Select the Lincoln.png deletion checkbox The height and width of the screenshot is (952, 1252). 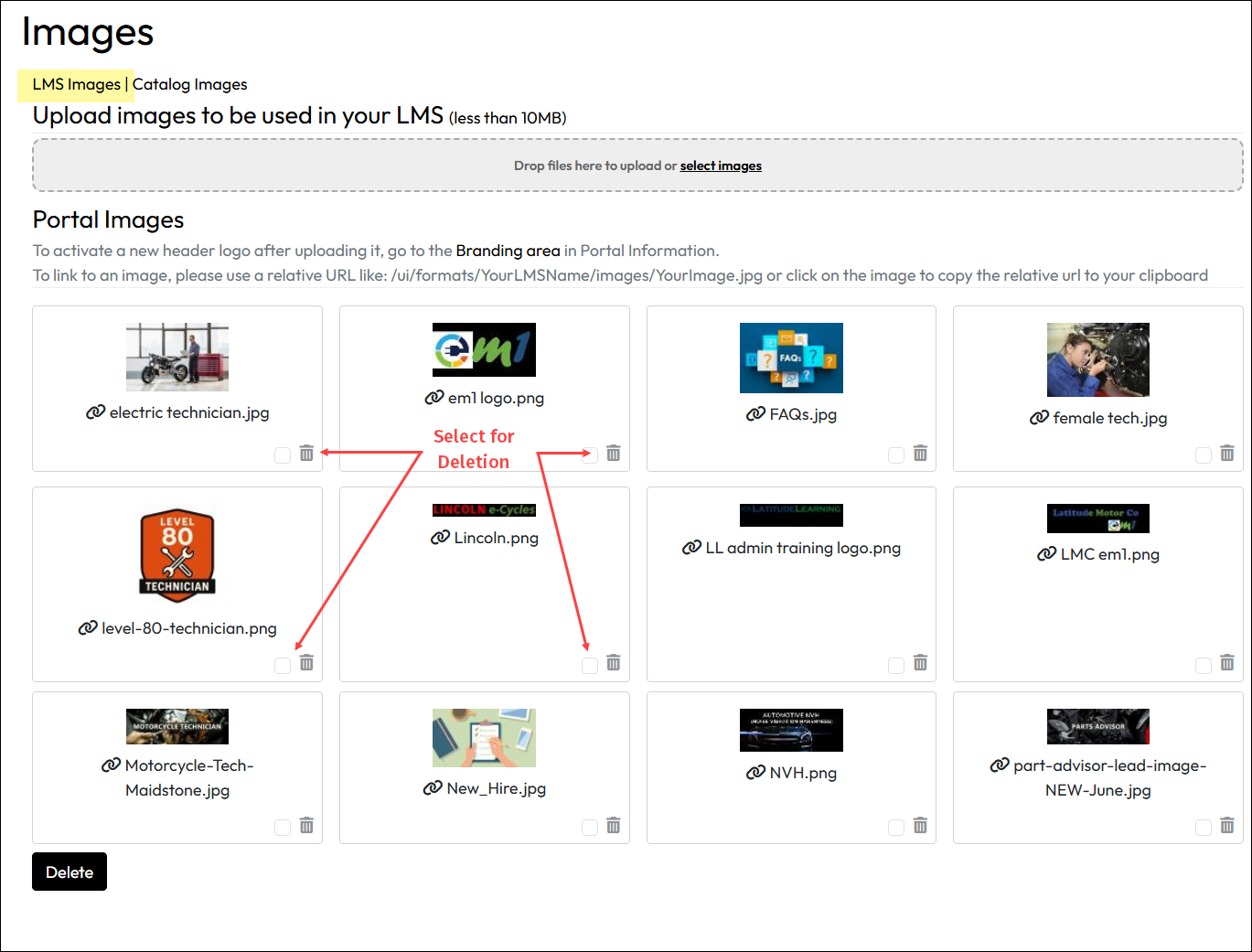coord(590,665)
